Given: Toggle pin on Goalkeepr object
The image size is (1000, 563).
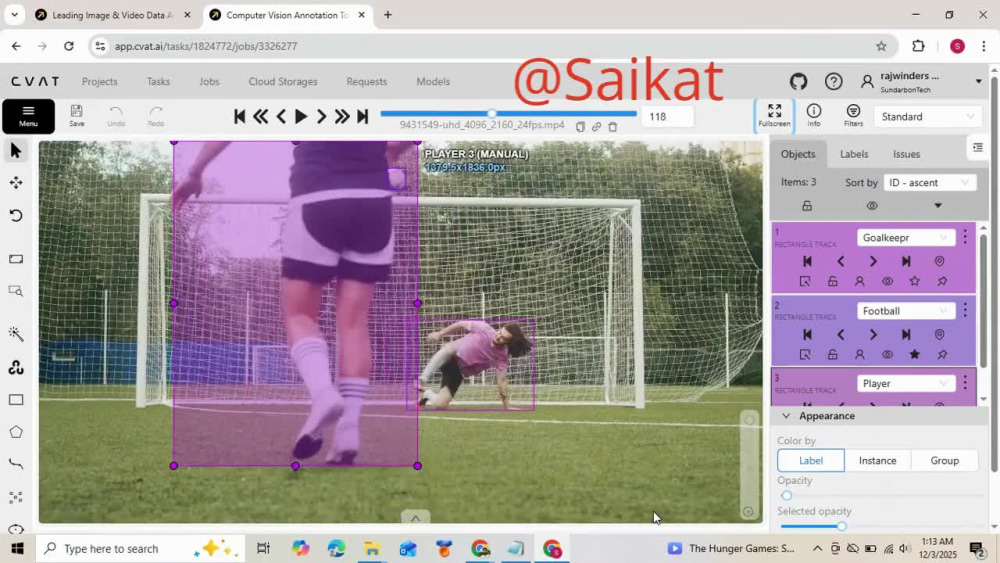Looking at the screenshot, I should (942, 281).
